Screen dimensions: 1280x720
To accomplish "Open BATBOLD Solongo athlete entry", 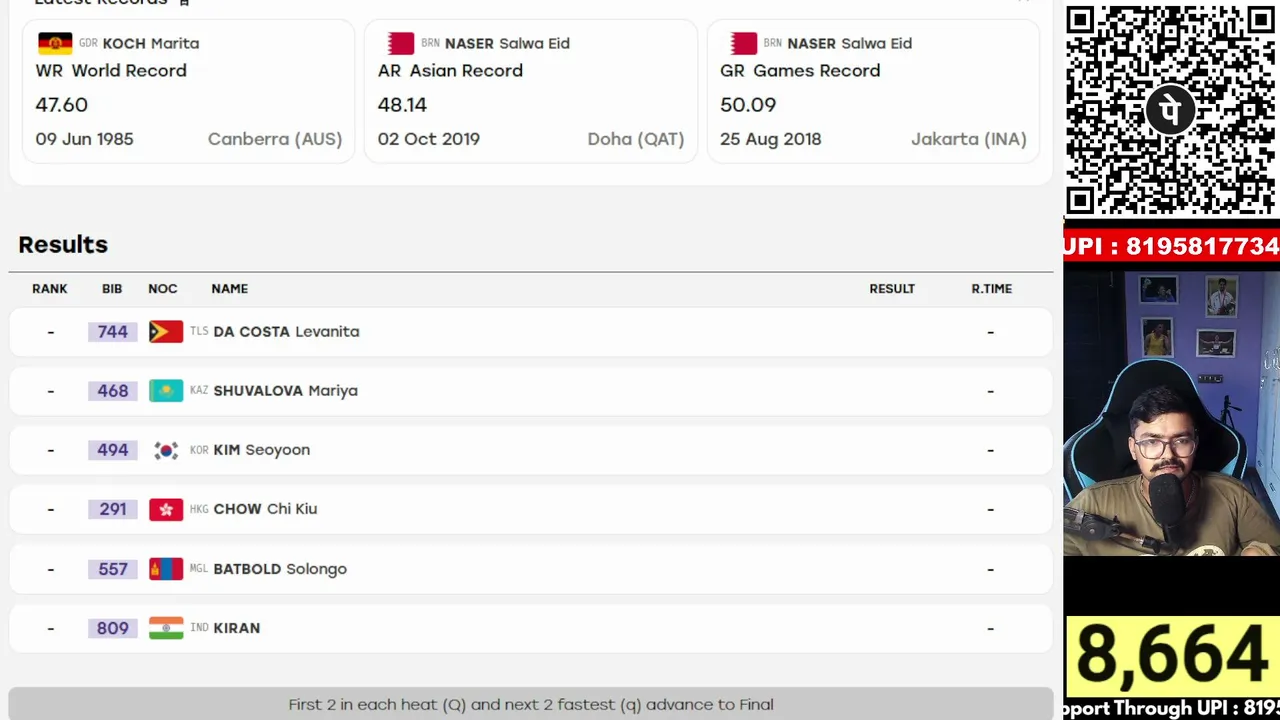I will tap(280, 569).
